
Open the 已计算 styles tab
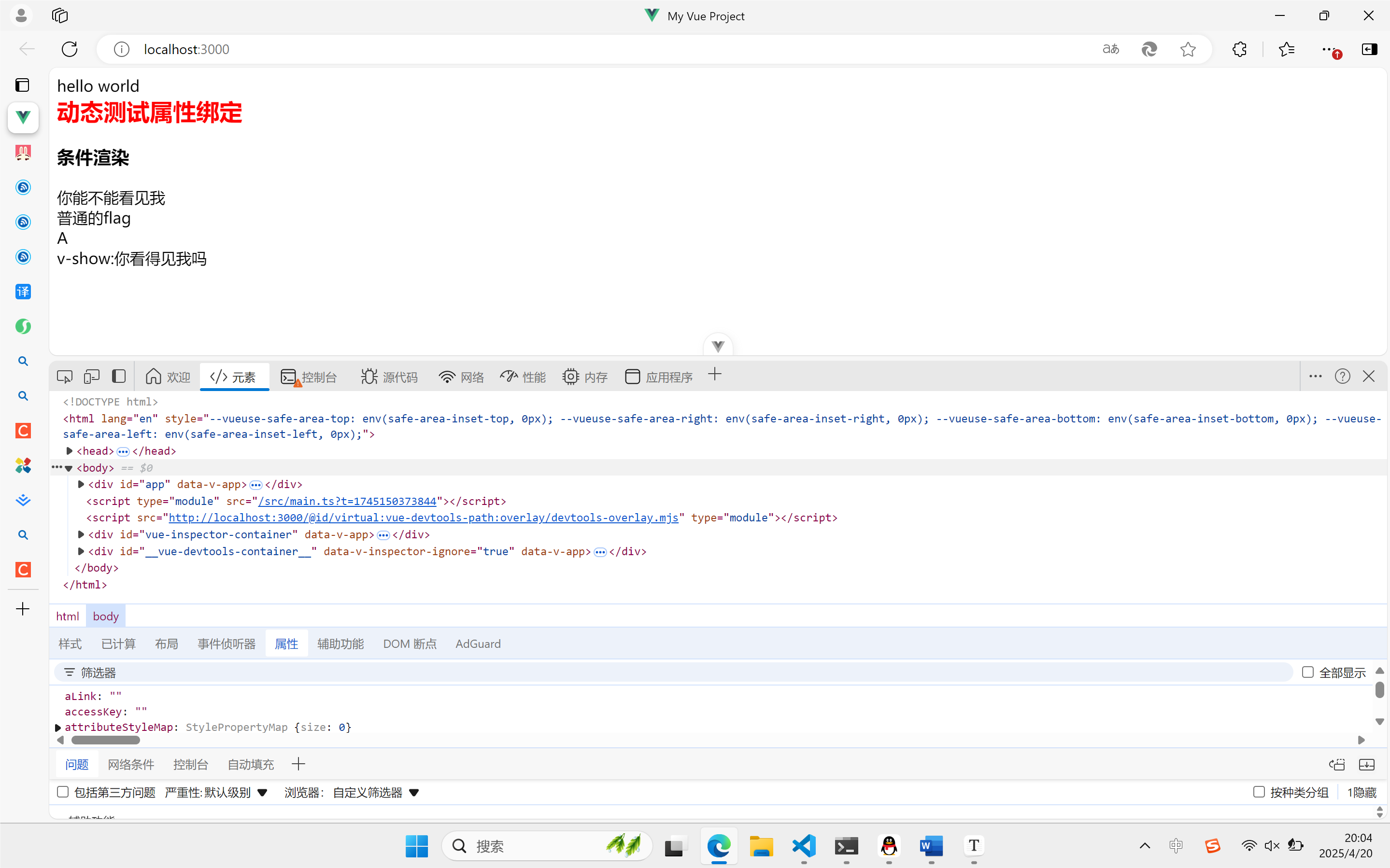point(118,644)
